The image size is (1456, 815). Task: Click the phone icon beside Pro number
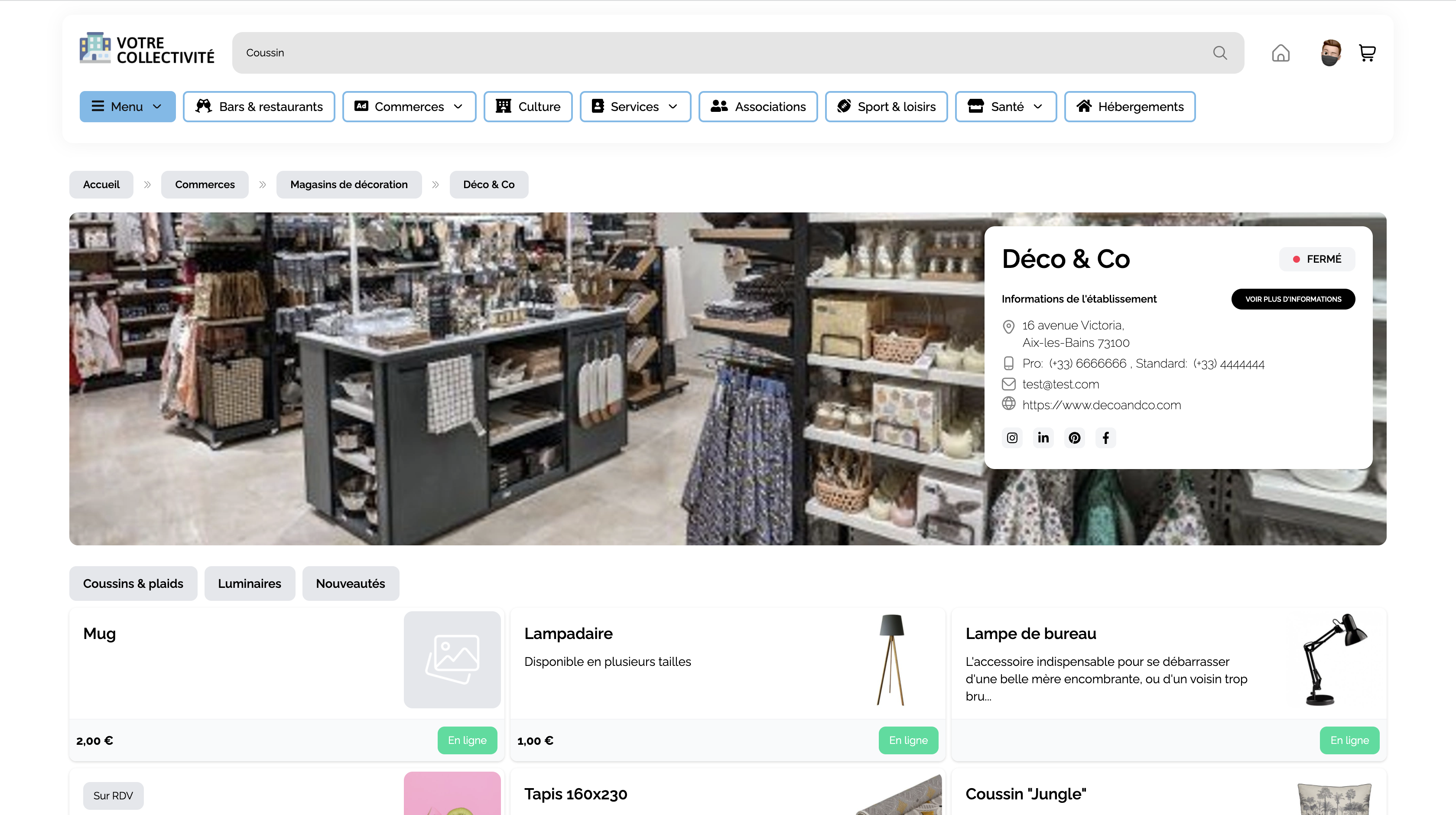1008,364
